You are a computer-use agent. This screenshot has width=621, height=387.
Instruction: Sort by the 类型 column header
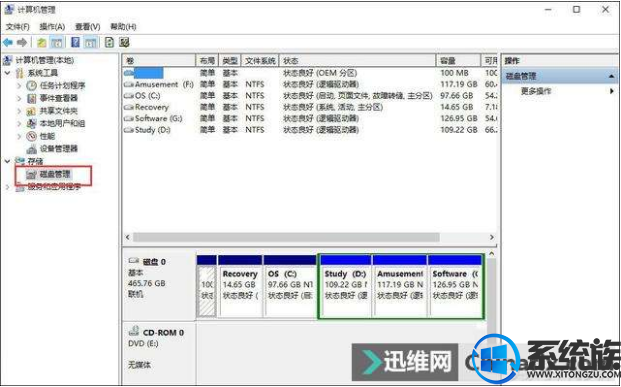pyautogui.click(x=230, y=61)
